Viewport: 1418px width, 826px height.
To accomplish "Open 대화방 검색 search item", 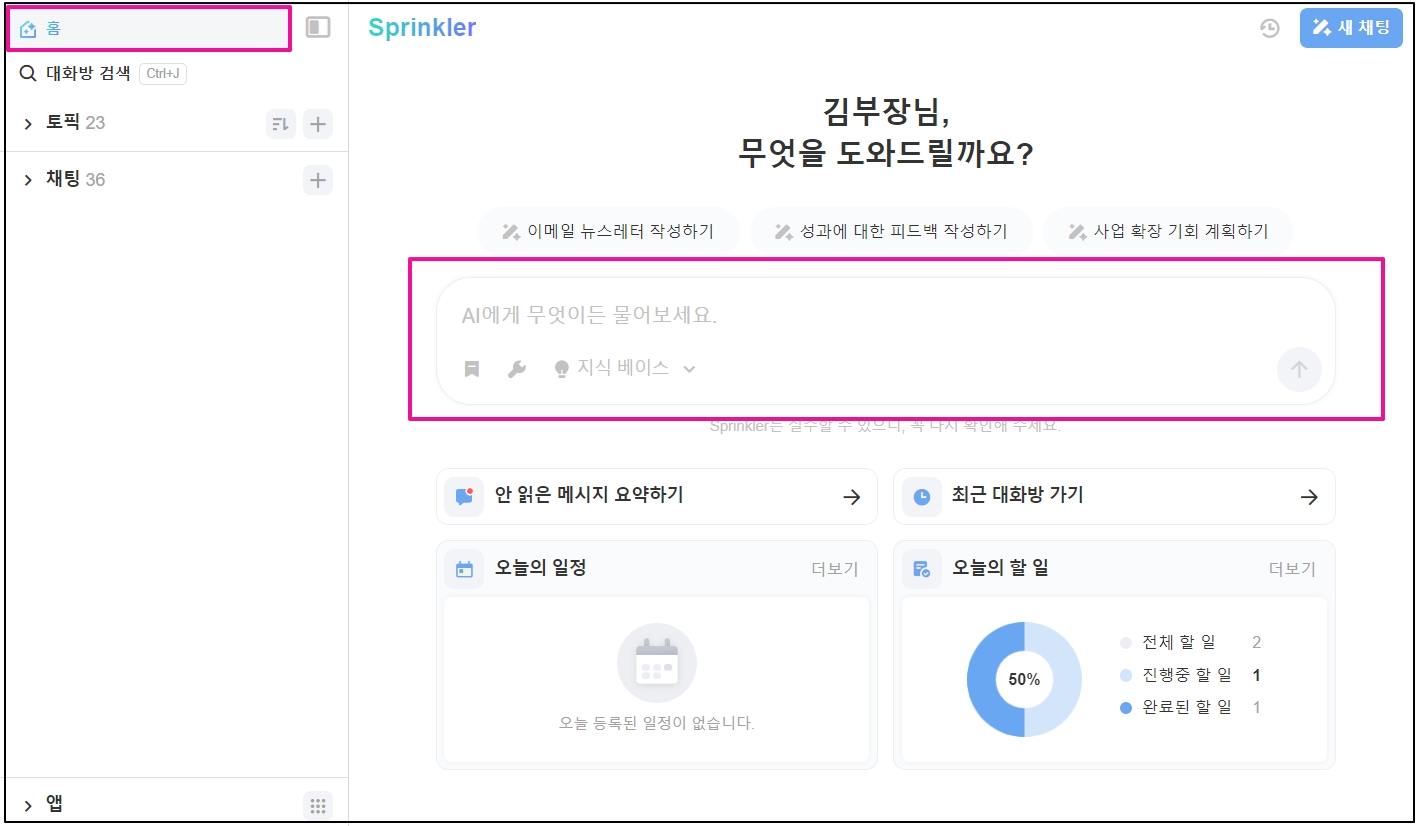I will [88, 73].
